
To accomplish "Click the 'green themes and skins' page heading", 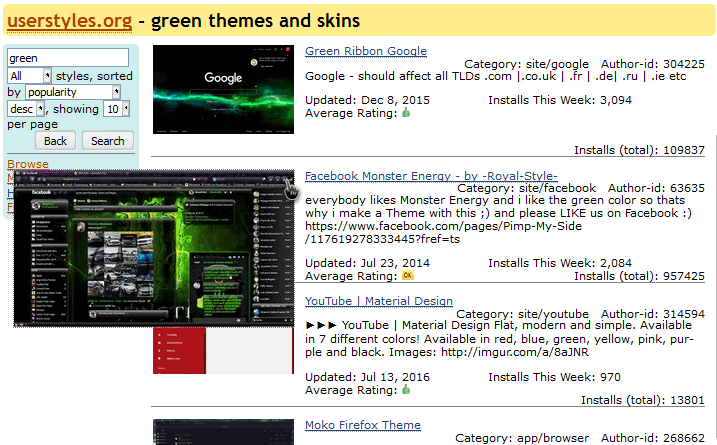I will [255, 21].
